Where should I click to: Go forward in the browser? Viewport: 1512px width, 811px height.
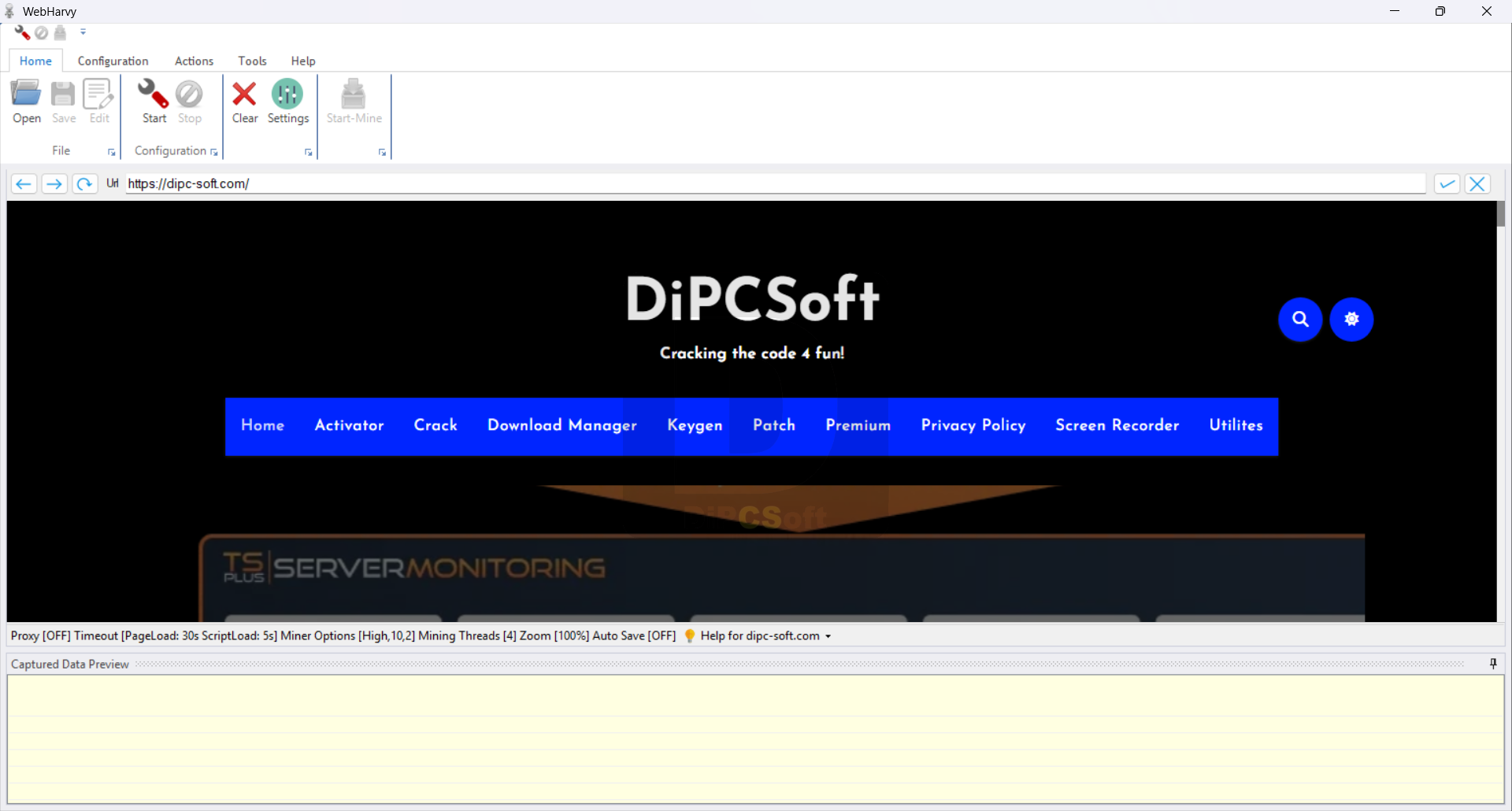[x=54, y=183]
